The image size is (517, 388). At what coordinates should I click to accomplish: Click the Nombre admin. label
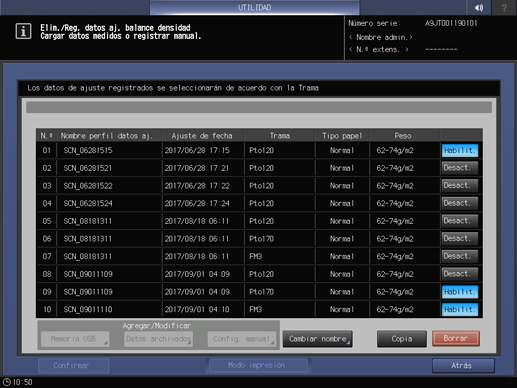[381, 37]
